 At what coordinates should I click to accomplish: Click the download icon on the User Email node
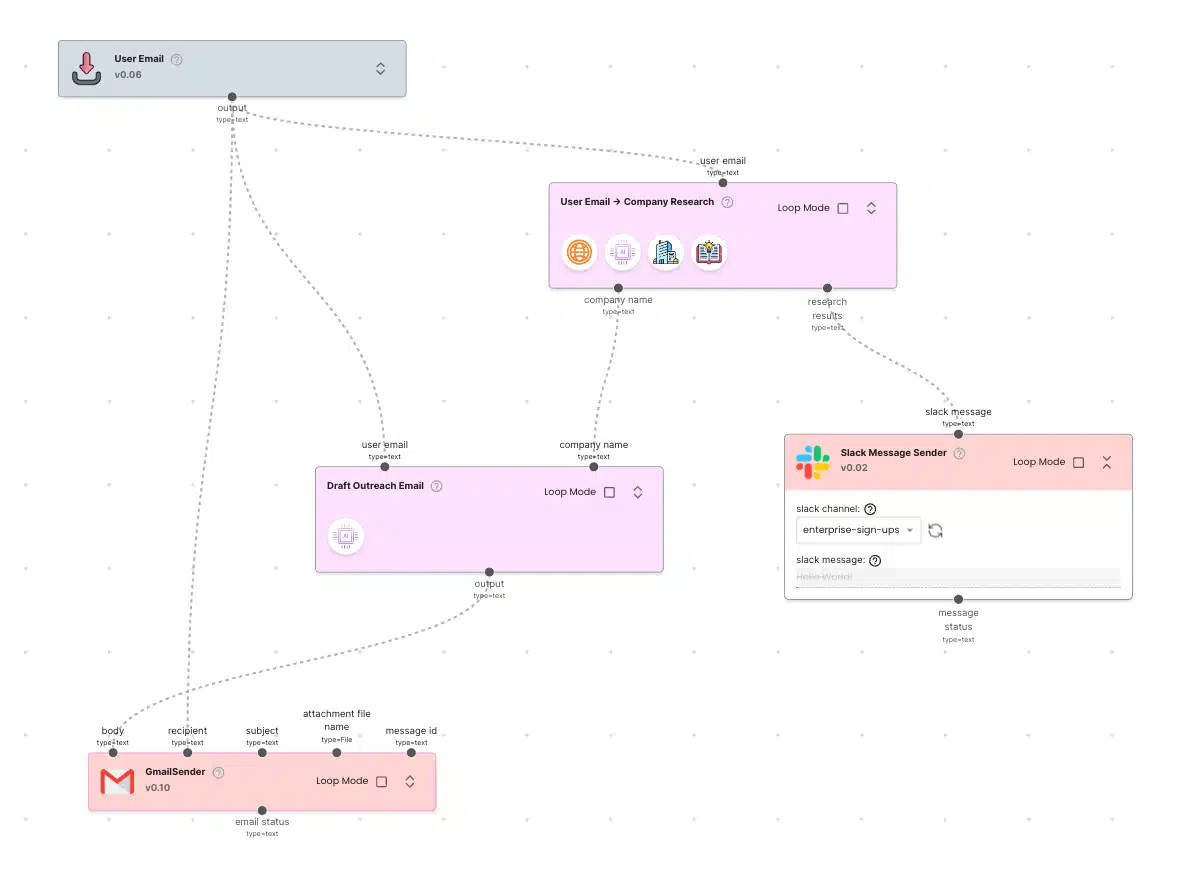86,68
